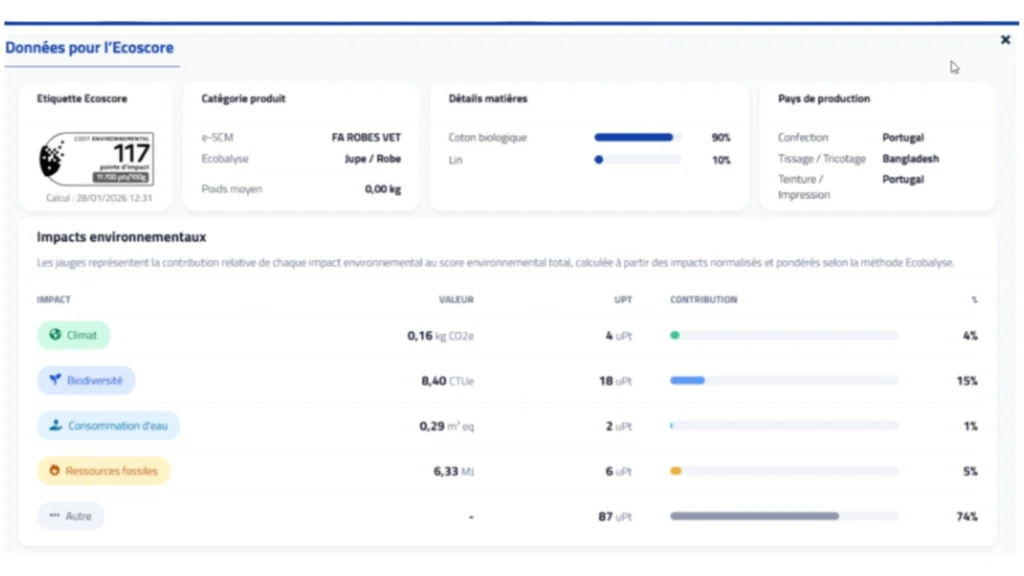This screenshot has height=576, width=1024.
Task: Click the Ressources fossiles flame icon
Action: point(54,470)
